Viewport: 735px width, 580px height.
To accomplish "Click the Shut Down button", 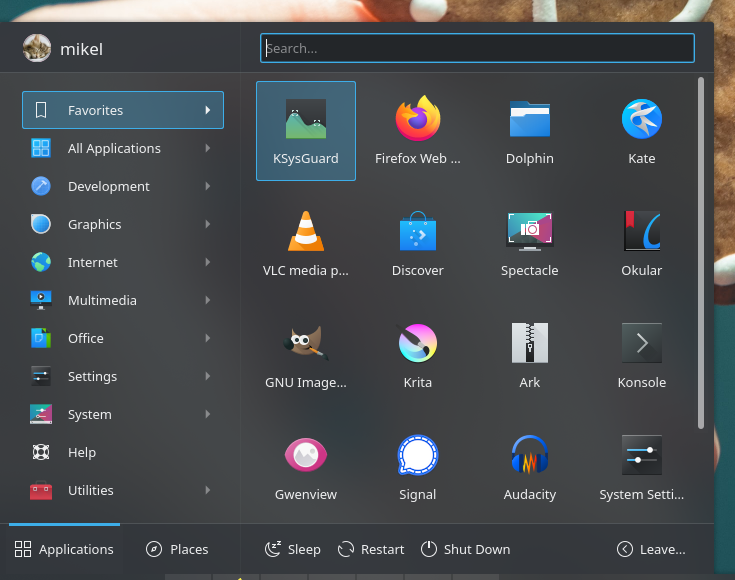I will 465,549.
